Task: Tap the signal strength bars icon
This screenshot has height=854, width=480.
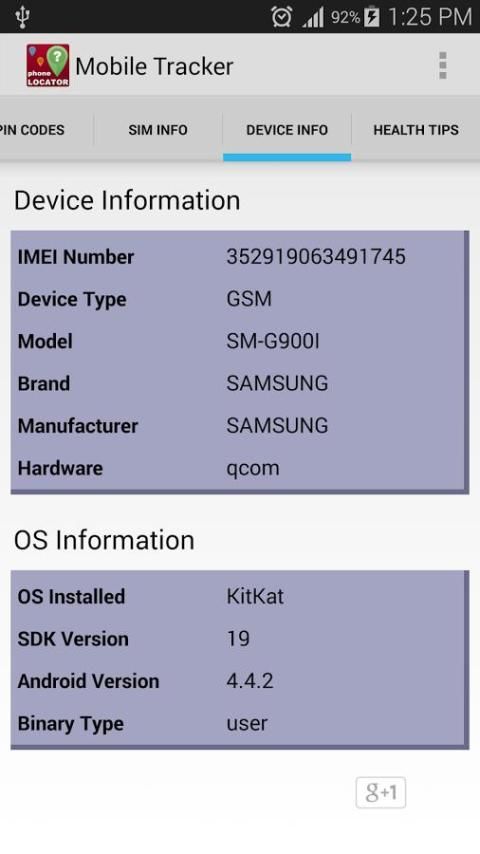Action: [313, 17]
